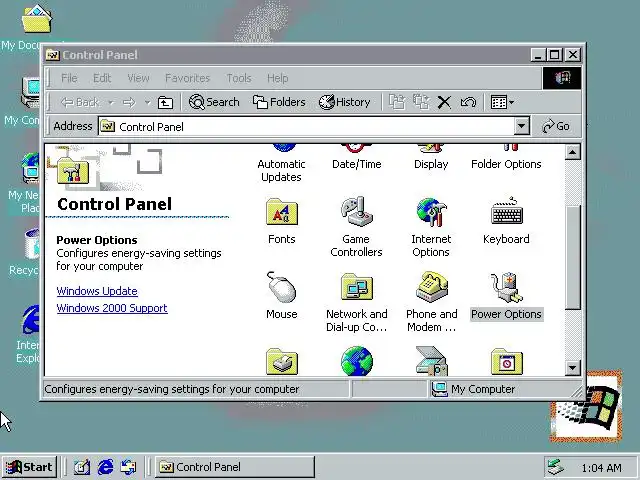This screenshot has height=480, width=640.
Task: Open the Scheduled Tasks folder icon in bottom row
Action: point(507,362)
